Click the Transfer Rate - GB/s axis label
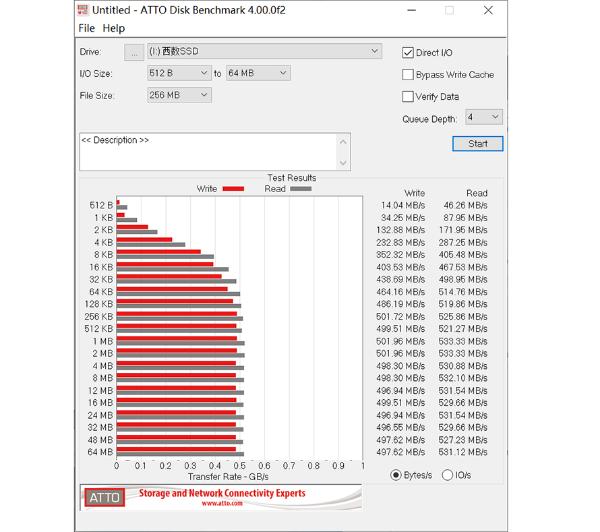600x532 pixels. [x=228, y=477]
